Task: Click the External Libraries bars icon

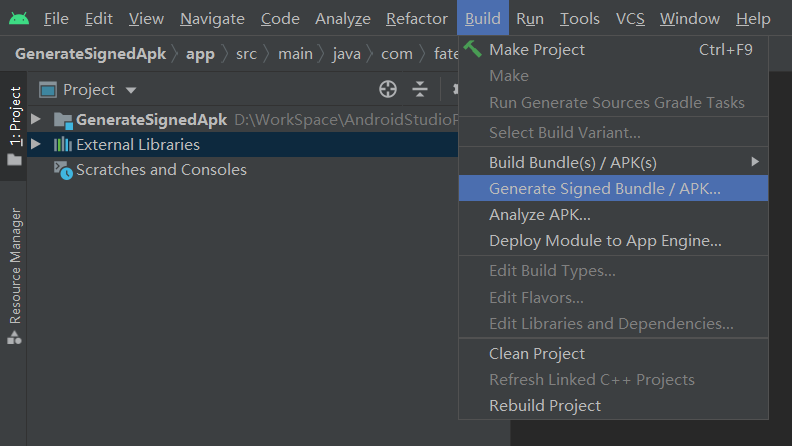Action: click(63, 144)
